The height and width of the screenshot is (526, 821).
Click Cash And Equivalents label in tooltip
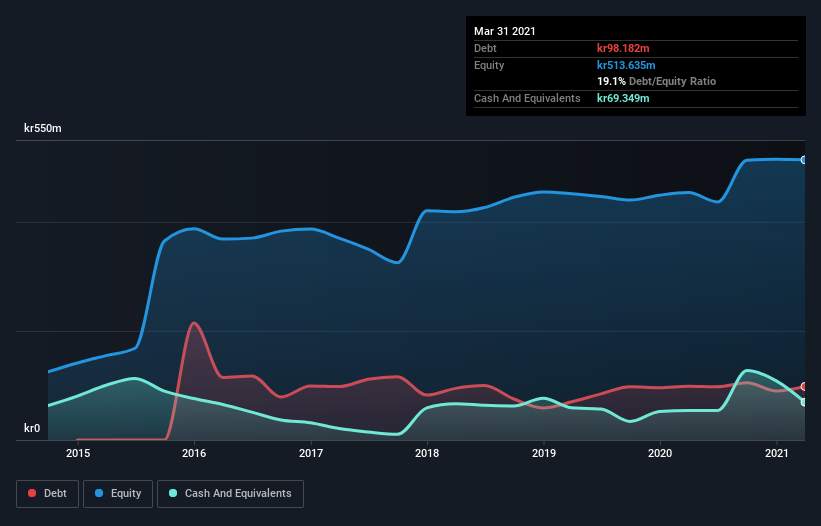point(527,98)
